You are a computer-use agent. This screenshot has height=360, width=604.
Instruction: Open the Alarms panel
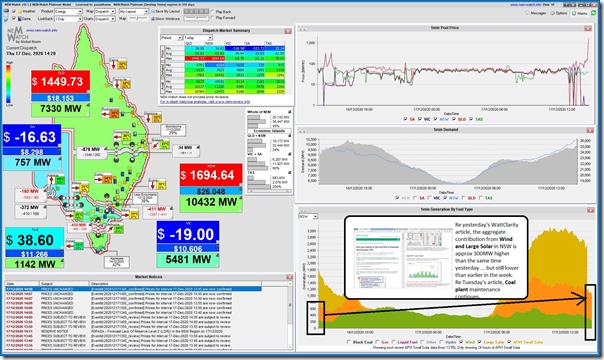tap(580, 13)
